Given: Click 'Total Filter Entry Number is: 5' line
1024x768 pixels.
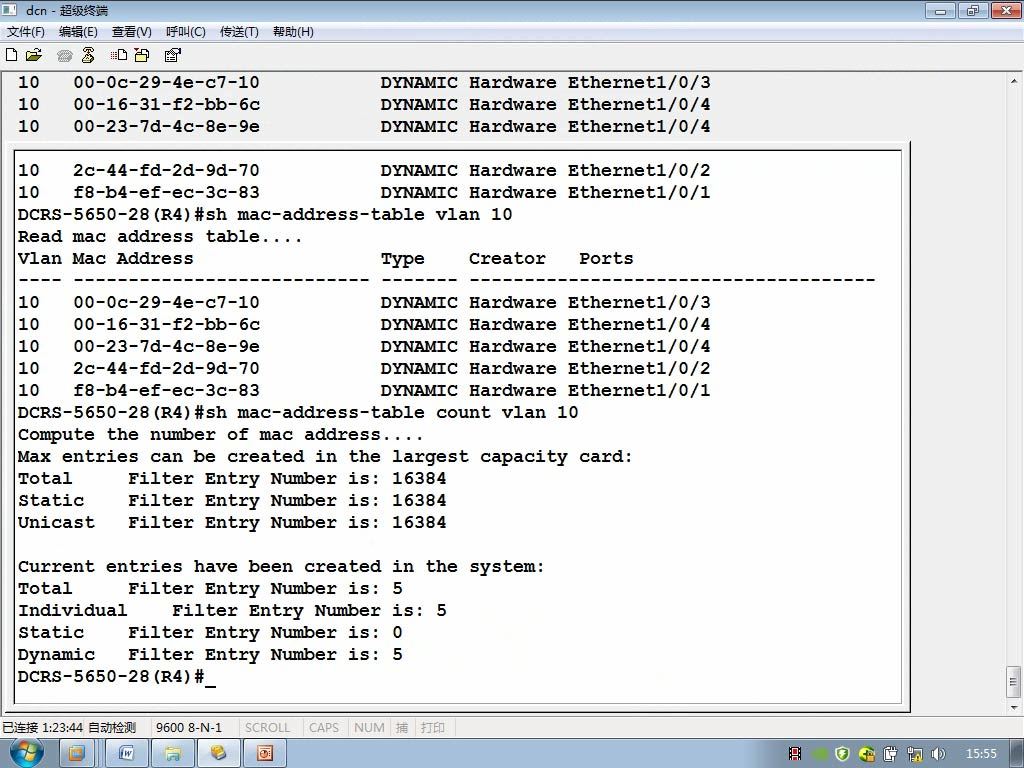Looking at the screenshot, I should (210, 588).
